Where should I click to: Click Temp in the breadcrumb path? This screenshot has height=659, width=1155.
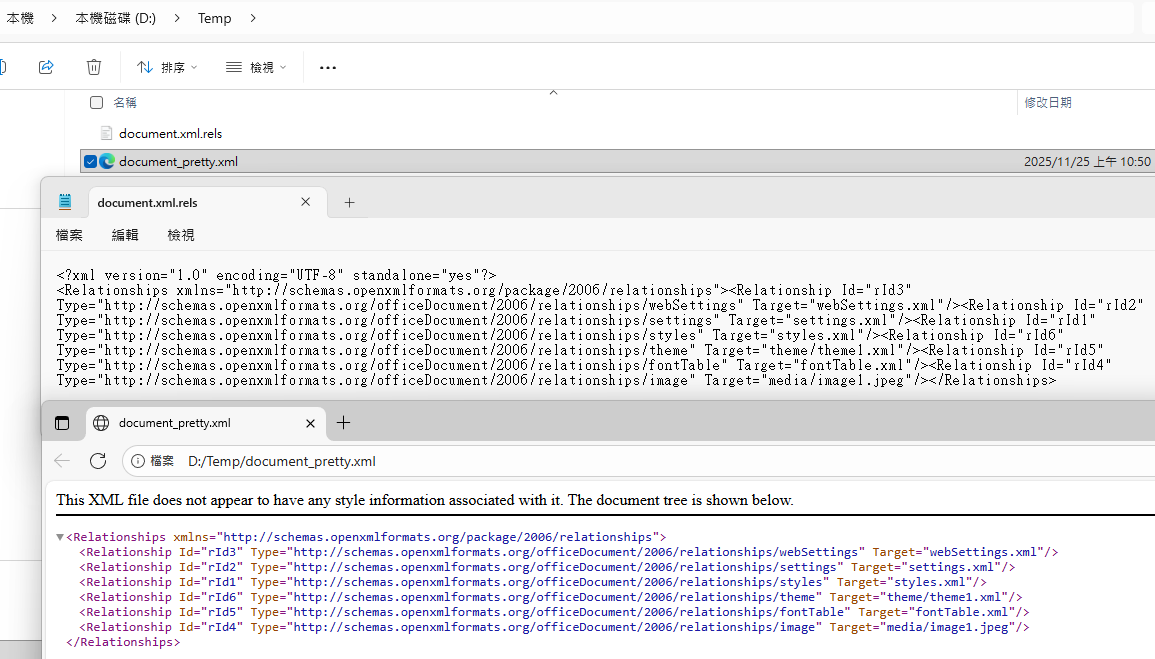point(214,18)
